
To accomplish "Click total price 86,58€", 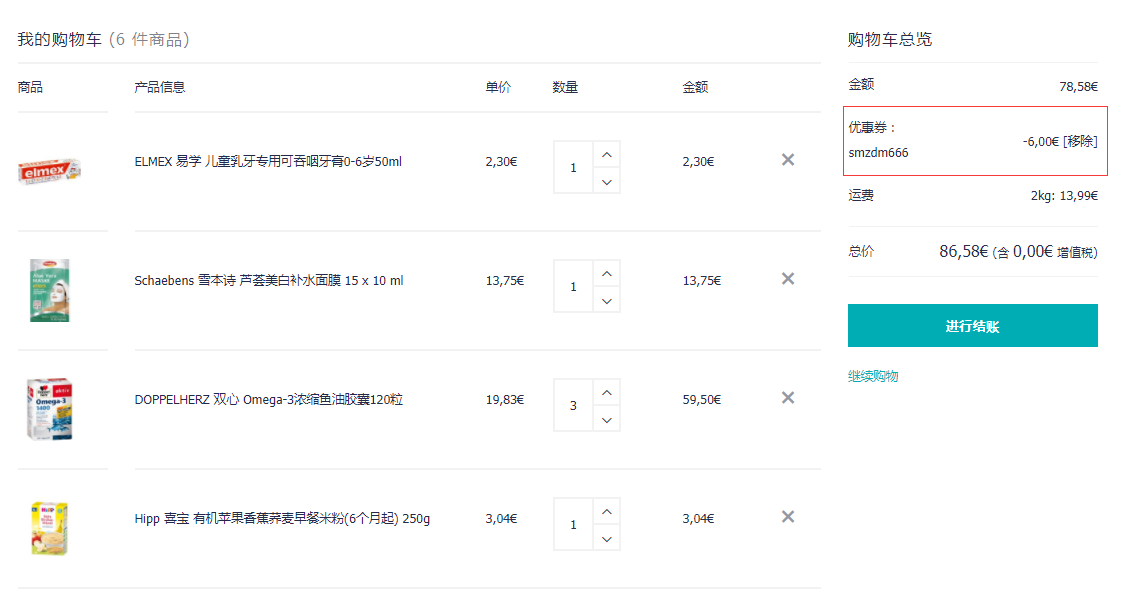I will pos(964,252).
